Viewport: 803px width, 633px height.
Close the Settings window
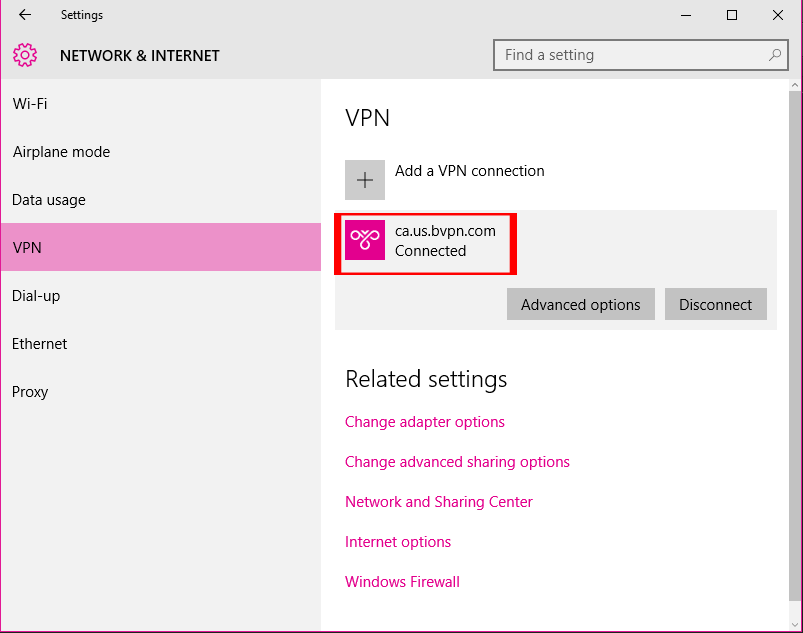778,15
